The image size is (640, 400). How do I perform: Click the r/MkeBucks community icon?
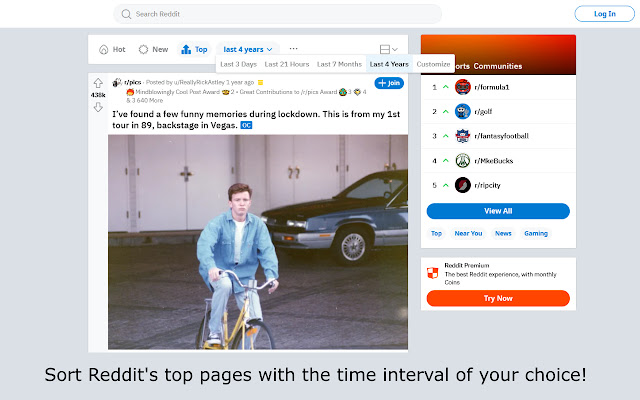462,160
